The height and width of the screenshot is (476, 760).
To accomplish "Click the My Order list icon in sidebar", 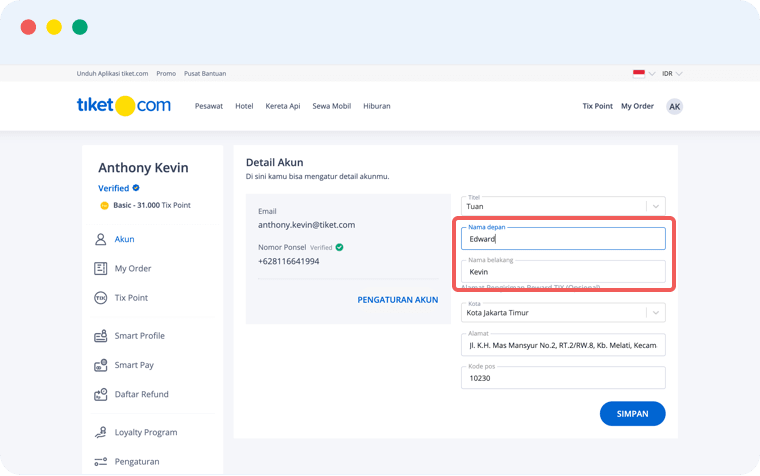I will coord(100,268).
